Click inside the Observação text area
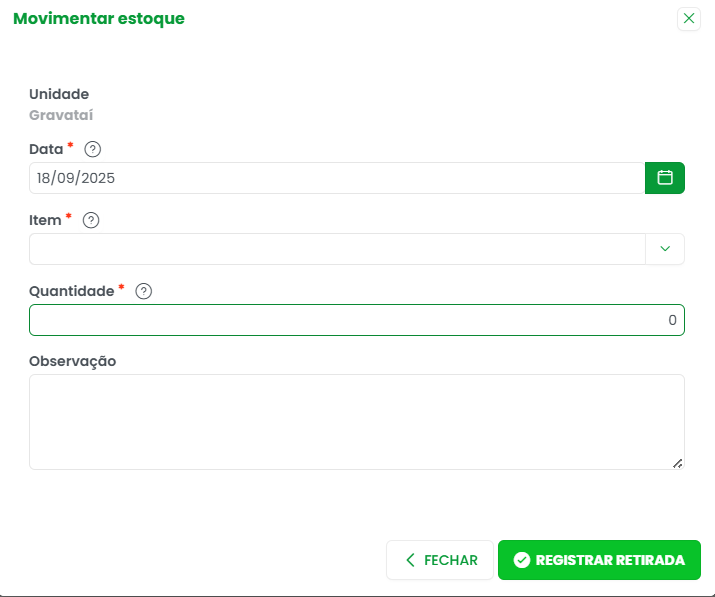Screen dimensions: 715x597 (356, 421)
